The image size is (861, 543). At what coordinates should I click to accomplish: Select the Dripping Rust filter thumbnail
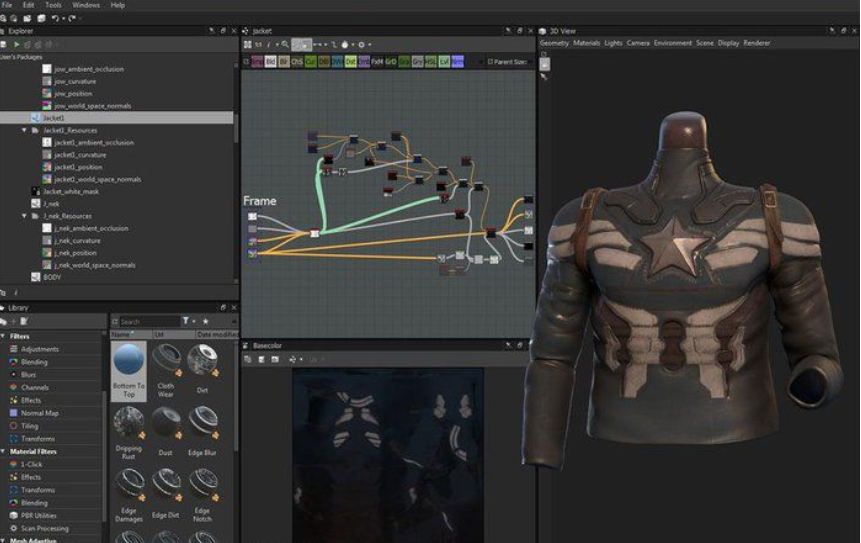[129, 434]
